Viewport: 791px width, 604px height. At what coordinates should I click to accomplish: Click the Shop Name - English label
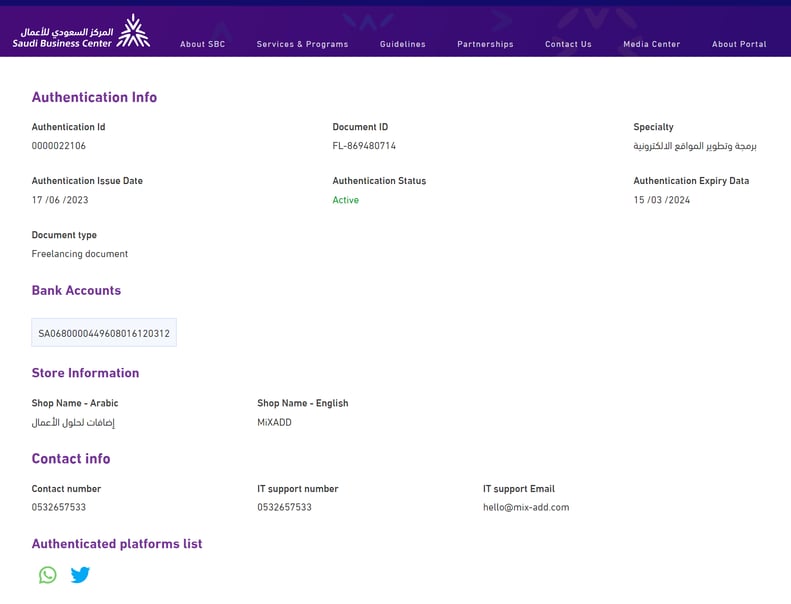coord(303,403)
